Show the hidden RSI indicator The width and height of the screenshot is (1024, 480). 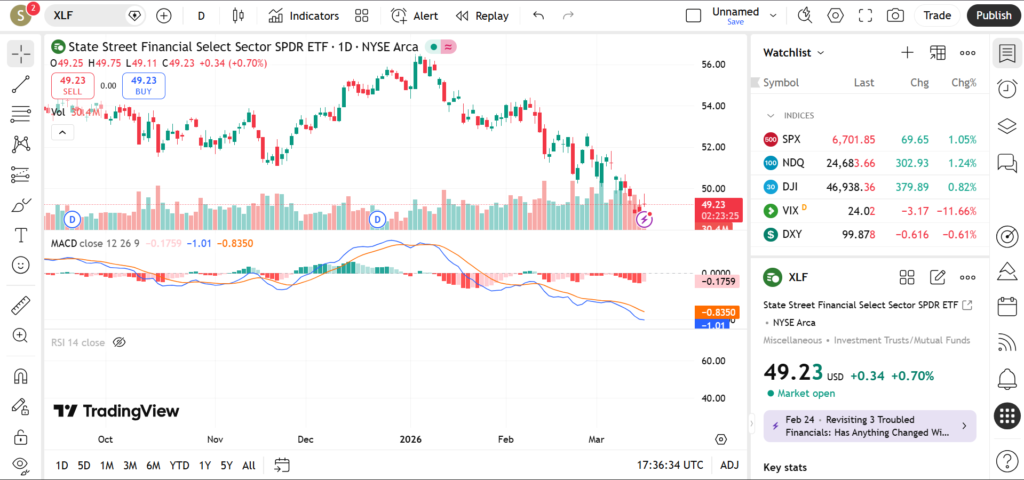[x=119, y=342]
